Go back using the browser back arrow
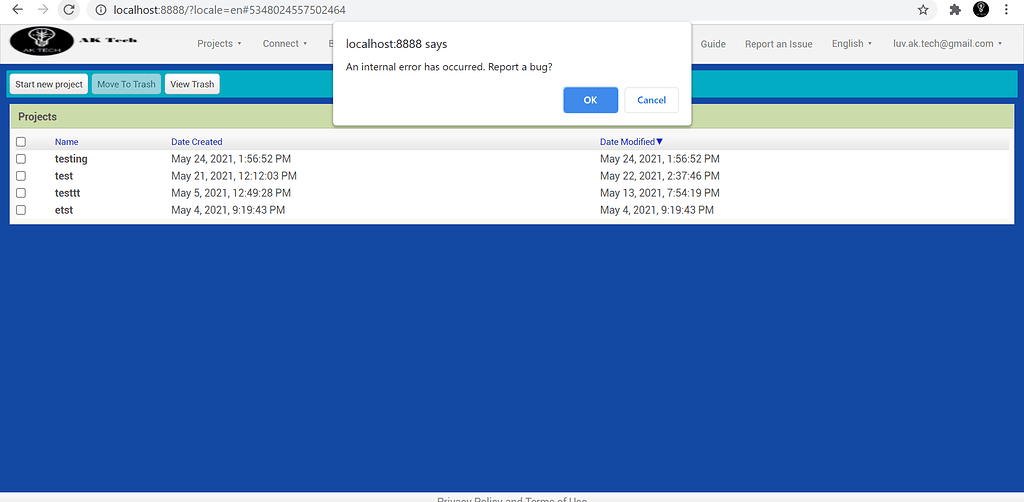This screenshot has height=502, width=1024. coord(18,10)
